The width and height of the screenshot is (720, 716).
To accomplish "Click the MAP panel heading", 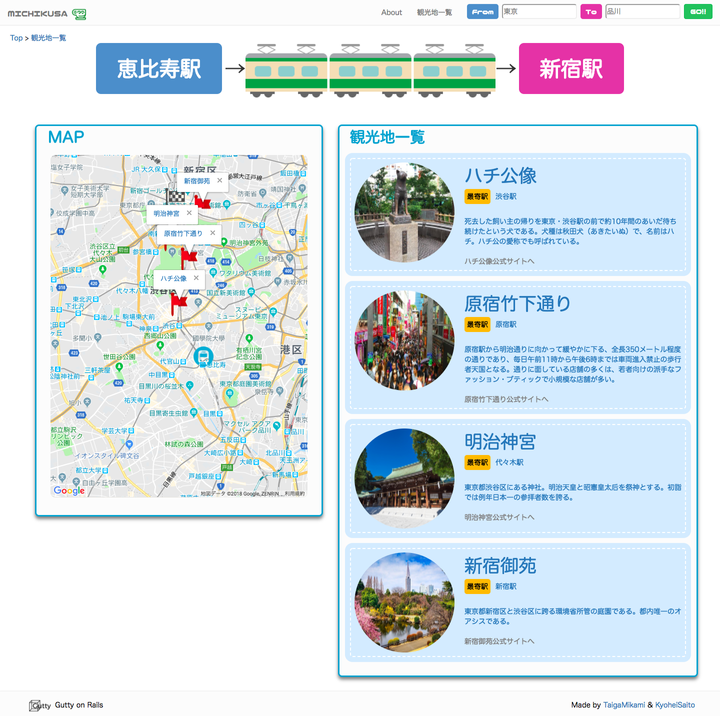I will (x=66, y=137).
